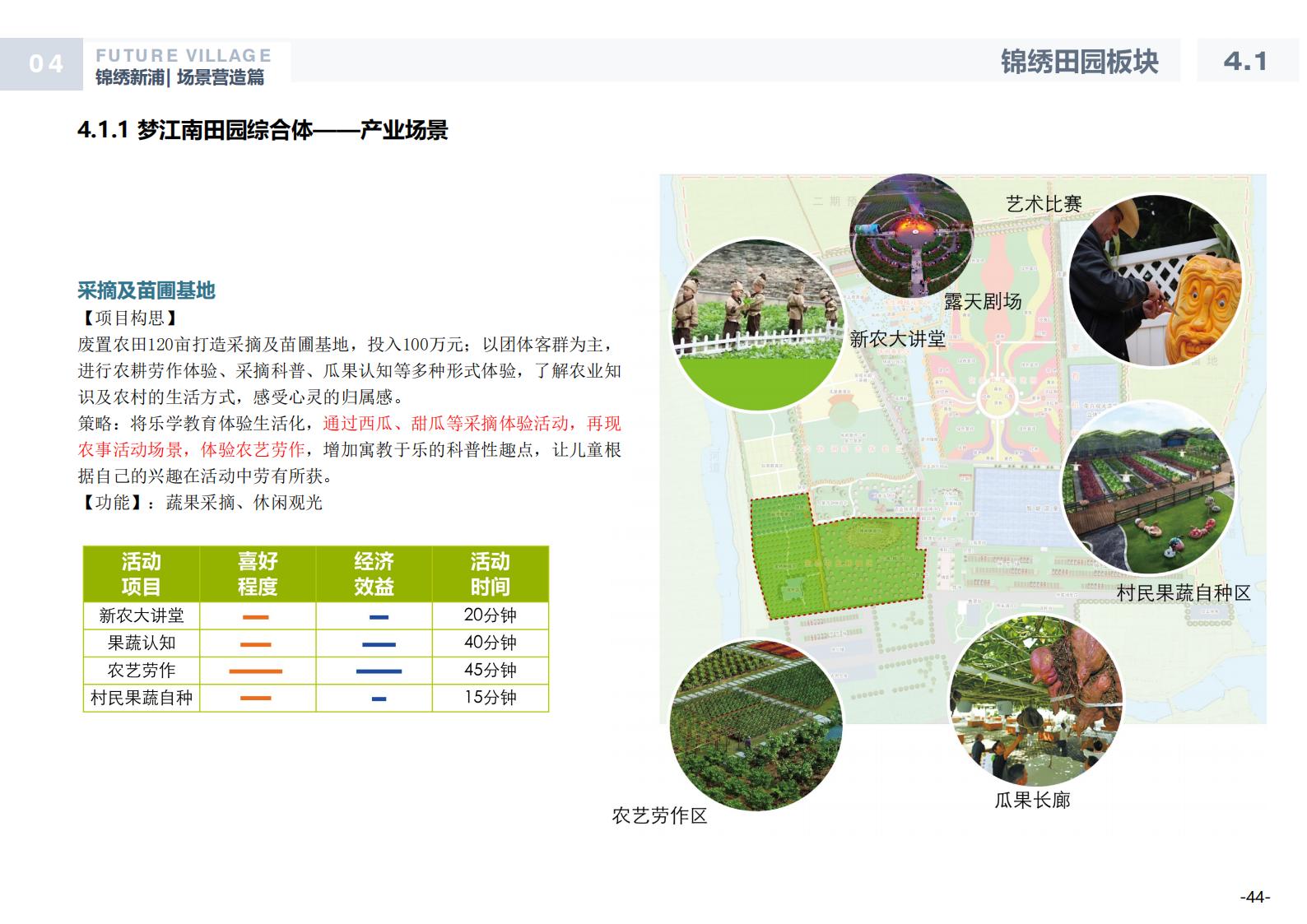Click the 瓜果长廊 label
This screenshot has height=924, width=1307.
[x=1032, y=800]
